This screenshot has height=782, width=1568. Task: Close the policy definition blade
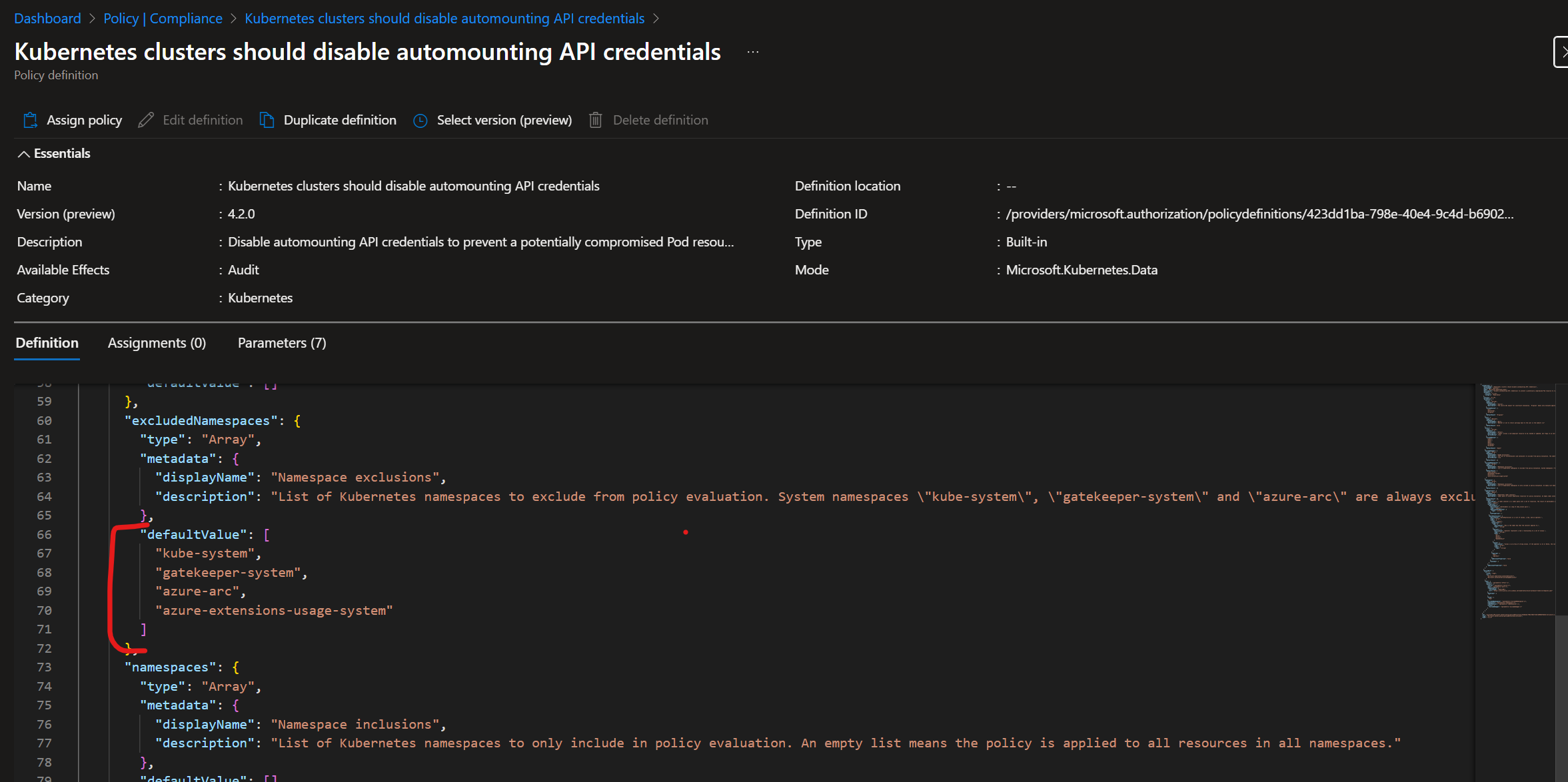1561,52
